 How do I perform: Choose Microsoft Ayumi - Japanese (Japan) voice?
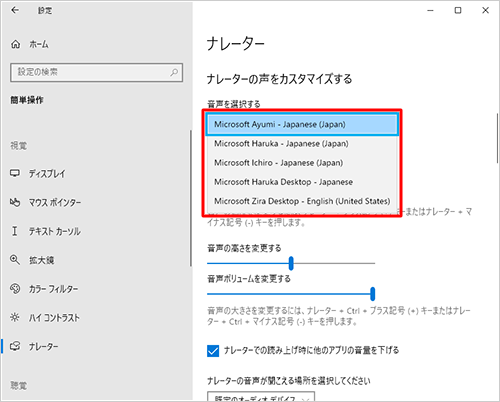302,124
